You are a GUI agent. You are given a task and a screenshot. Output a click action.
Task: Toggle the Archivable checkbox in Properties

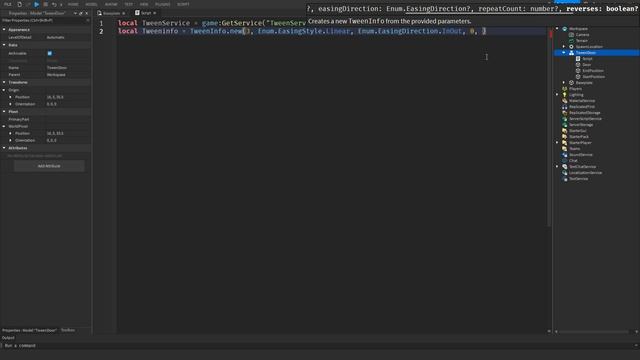(x=49, y=53)
